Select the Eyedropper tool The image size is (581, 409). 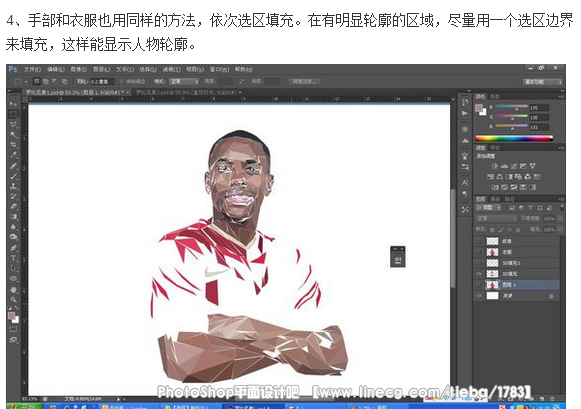(13, 155)
